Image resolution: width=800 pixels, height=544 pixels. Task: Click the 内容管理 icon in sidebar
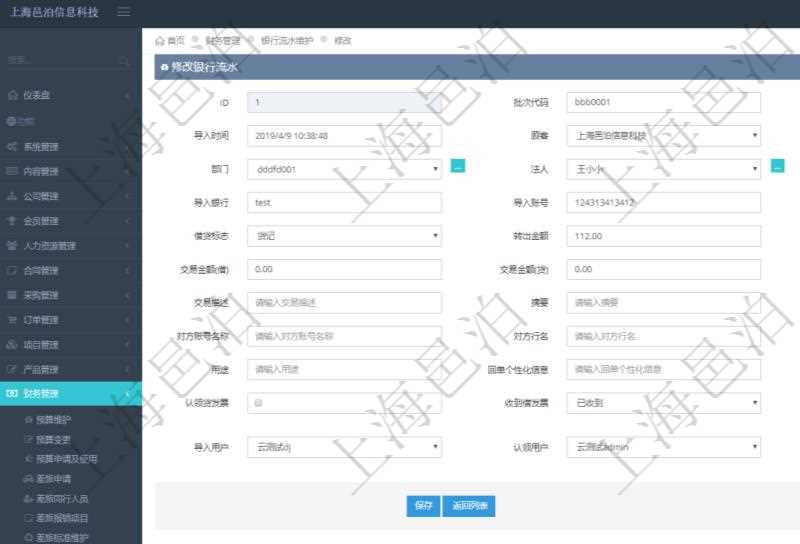(12, 171)
